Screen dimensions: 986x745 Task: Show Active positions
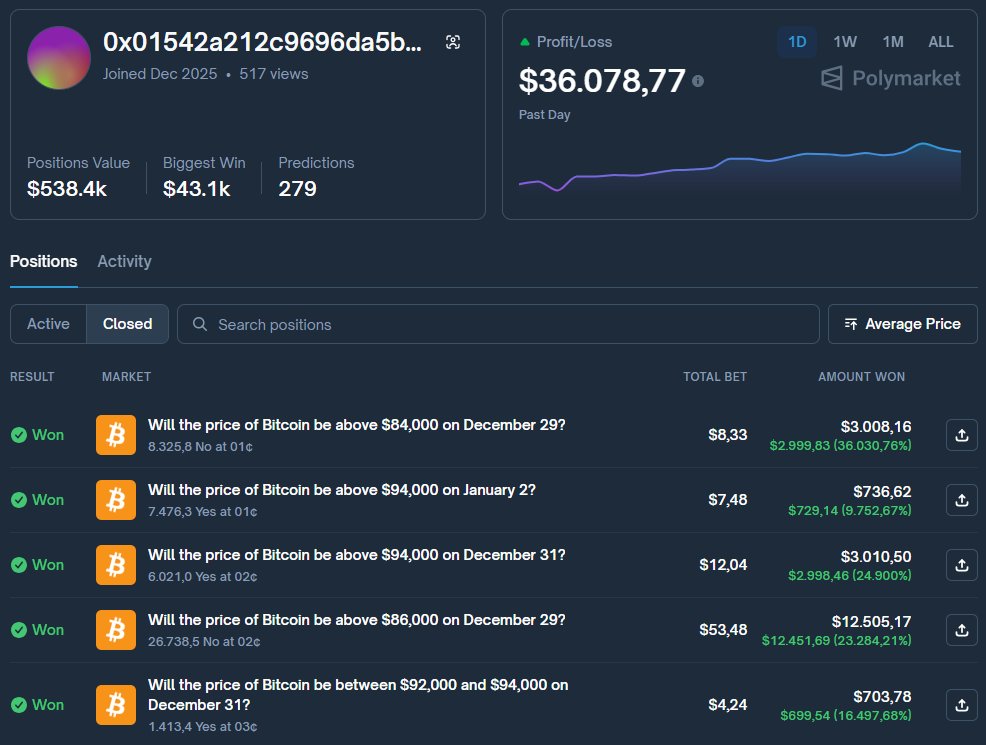(x=48, y=324)
